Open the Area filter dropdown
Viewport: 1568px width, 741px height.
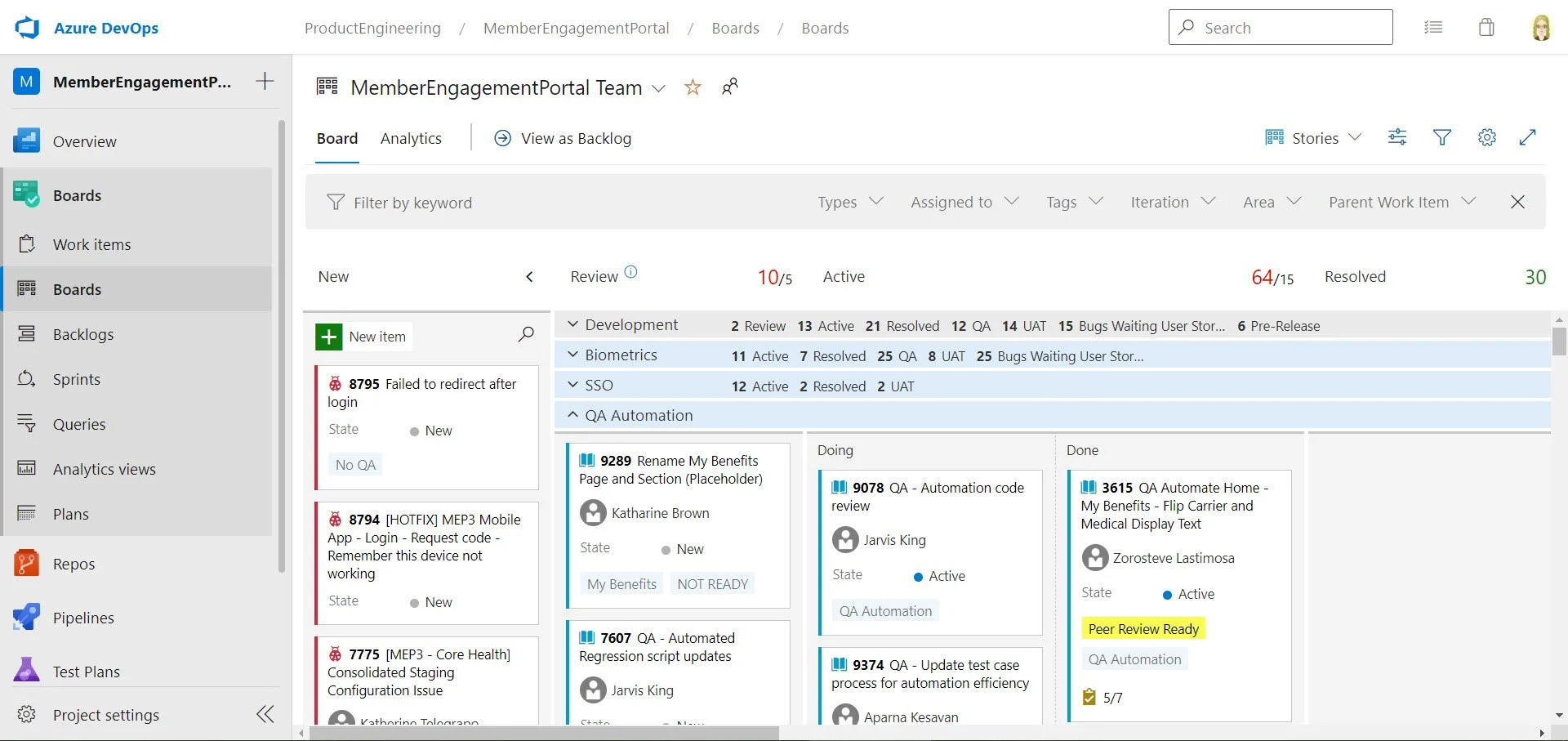tap(1272, 202)
